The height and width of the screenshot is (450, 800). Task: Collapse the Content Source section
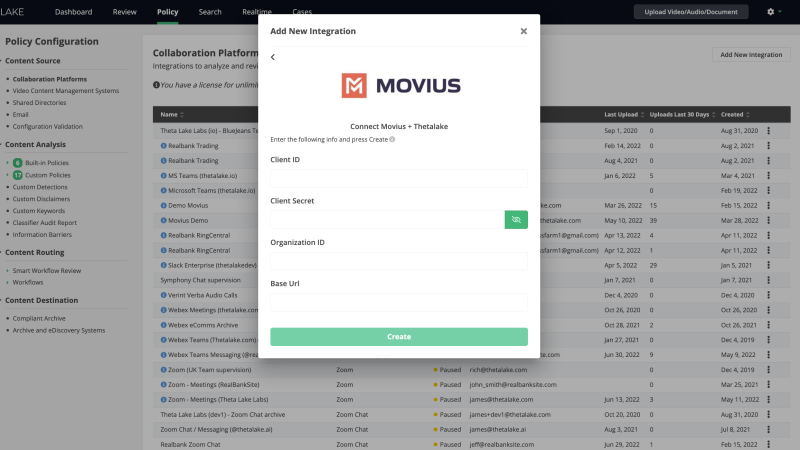[x=33, y=61]
